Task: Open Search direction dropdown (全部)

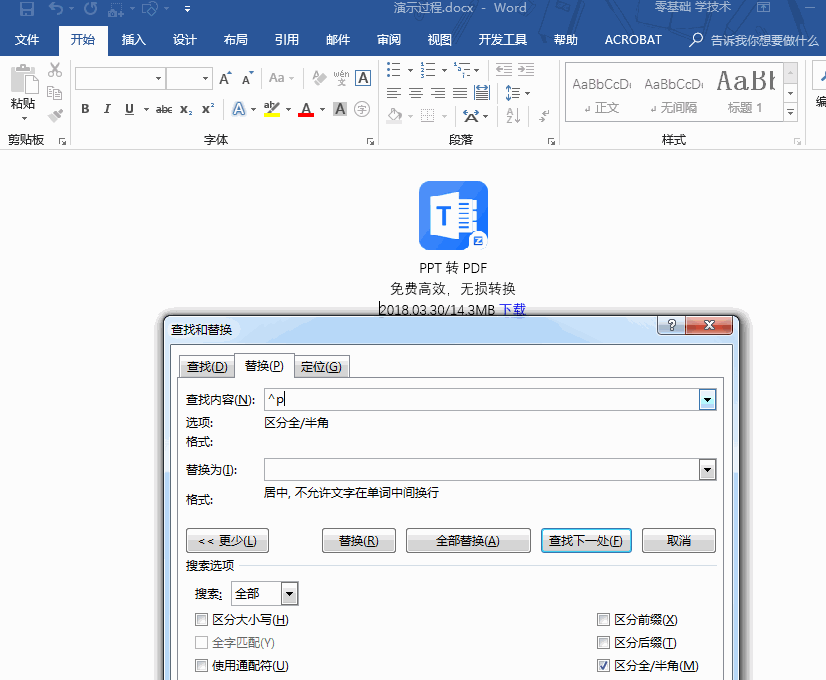Action: point(289,594)
